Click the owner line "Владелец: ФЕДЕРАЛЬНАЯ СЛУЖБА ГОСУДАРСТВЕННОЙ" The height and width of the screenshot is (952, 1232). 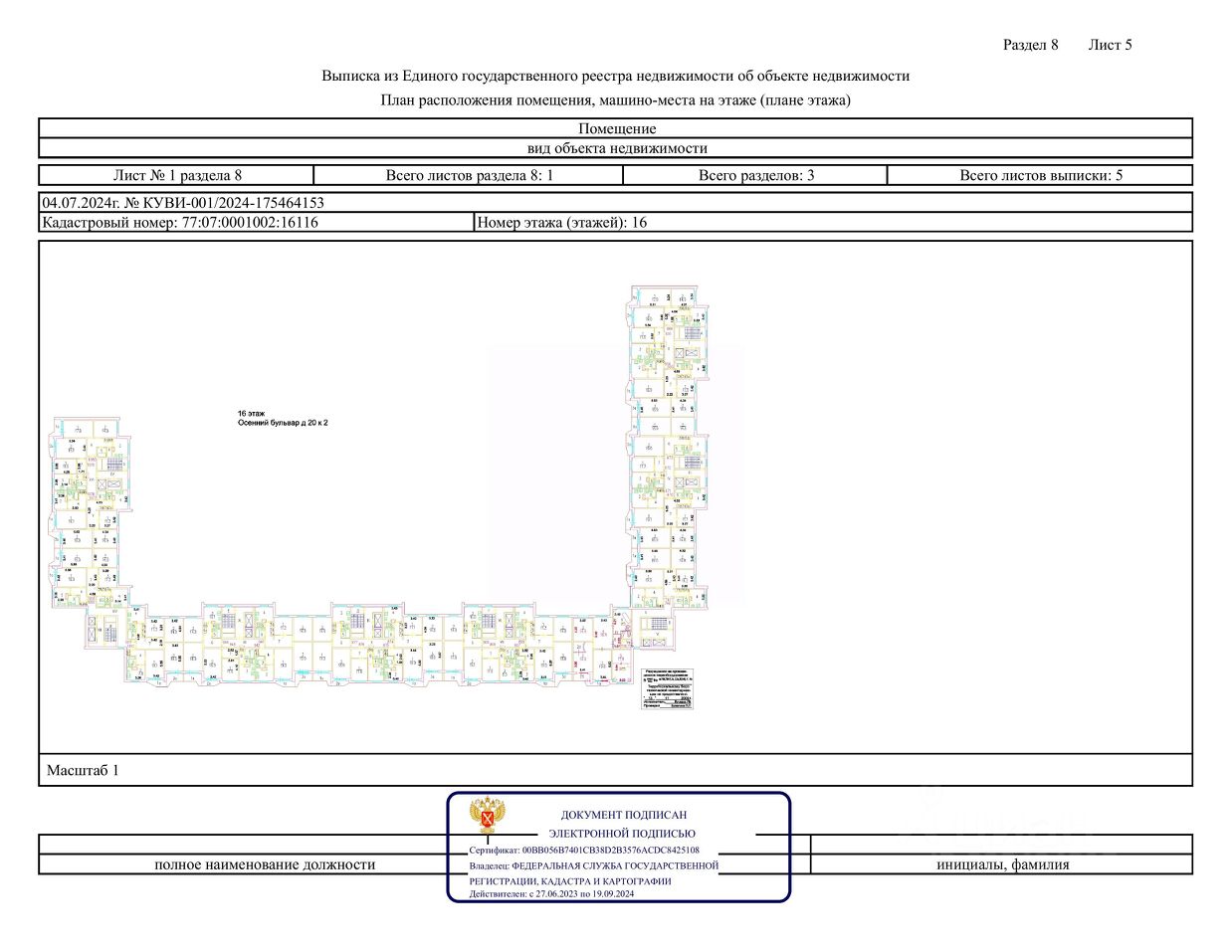pyautogui.click(x=593, y=865)
